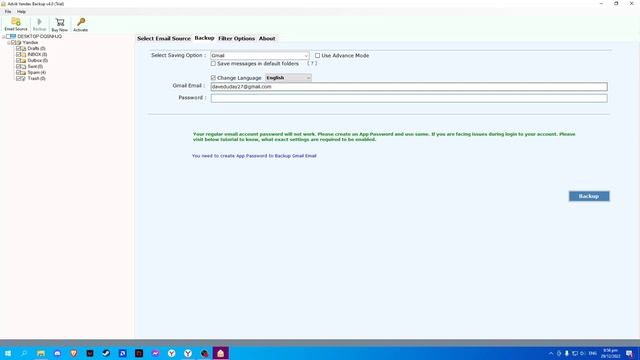
Task: Click the Trash folder icon
Action: 23,78
